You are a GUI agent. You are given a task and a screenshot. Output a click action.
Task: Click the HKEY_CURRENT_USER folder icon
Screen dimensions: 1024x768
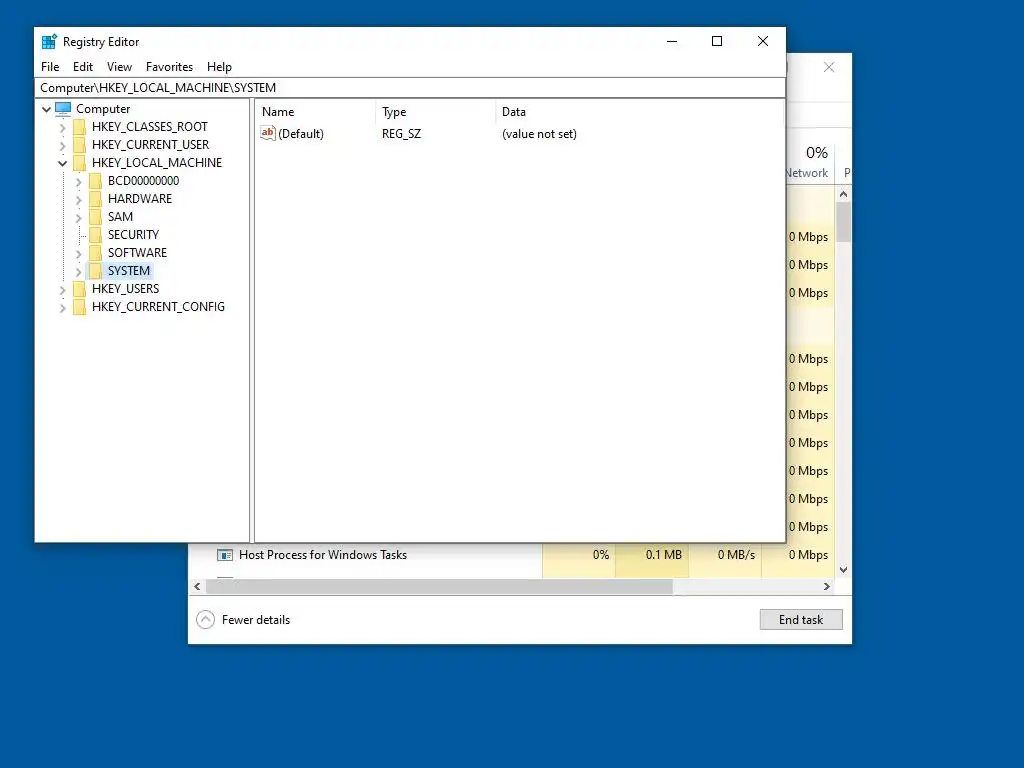[x=80, y=144]
